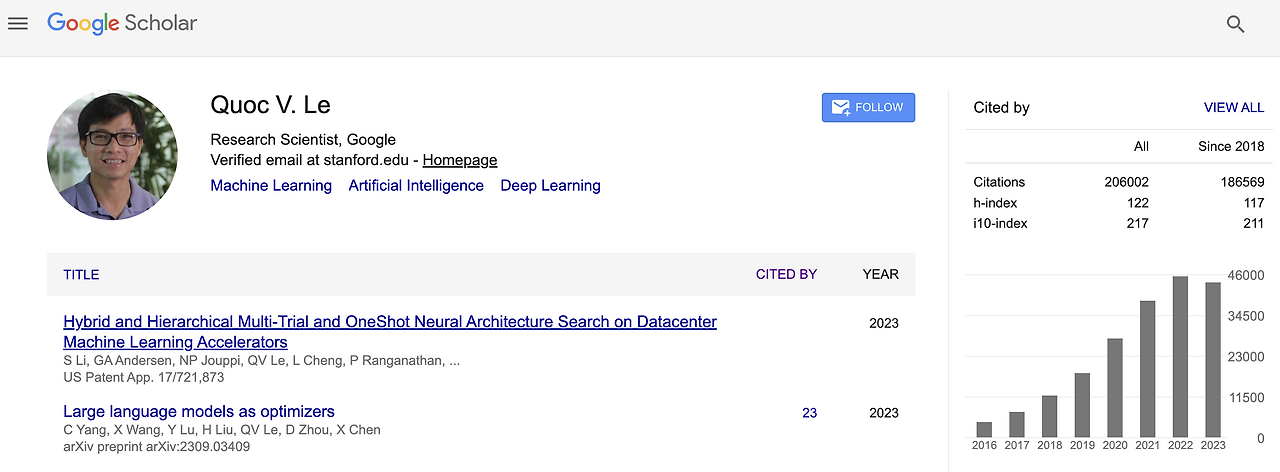This screenshot has height=472, width=1280.
Task: Sort publications by Year column
Action: (x=880, y=274)
